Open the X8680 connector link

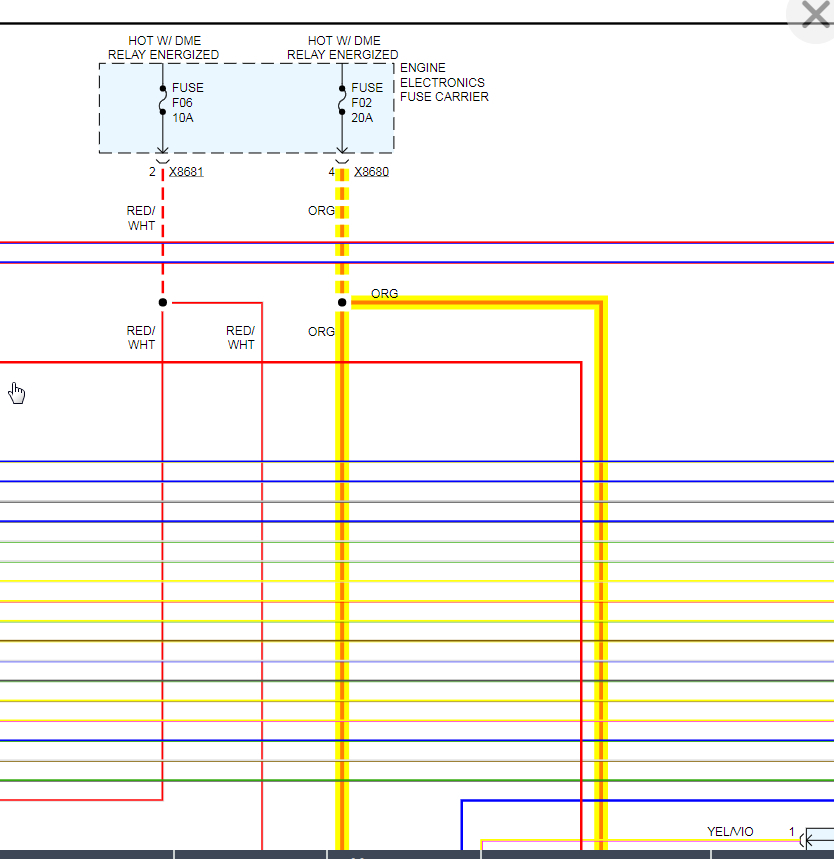coord(371,172)
